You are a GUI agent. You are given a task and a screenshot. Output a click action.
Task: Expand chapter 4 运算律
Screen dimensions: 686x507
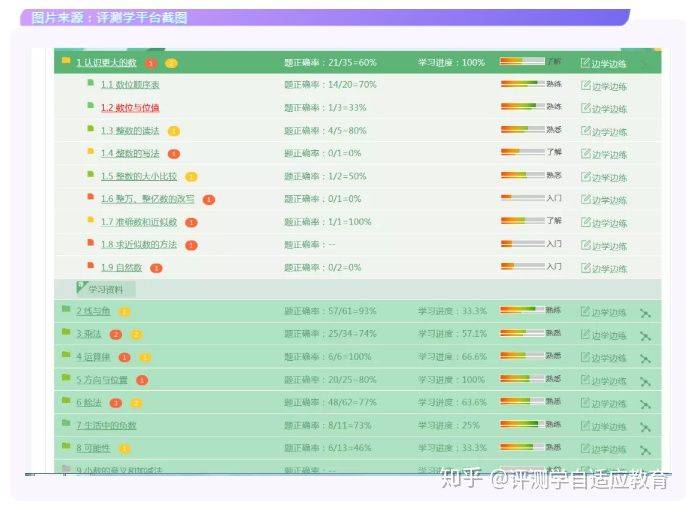click(x=93, y=357)
